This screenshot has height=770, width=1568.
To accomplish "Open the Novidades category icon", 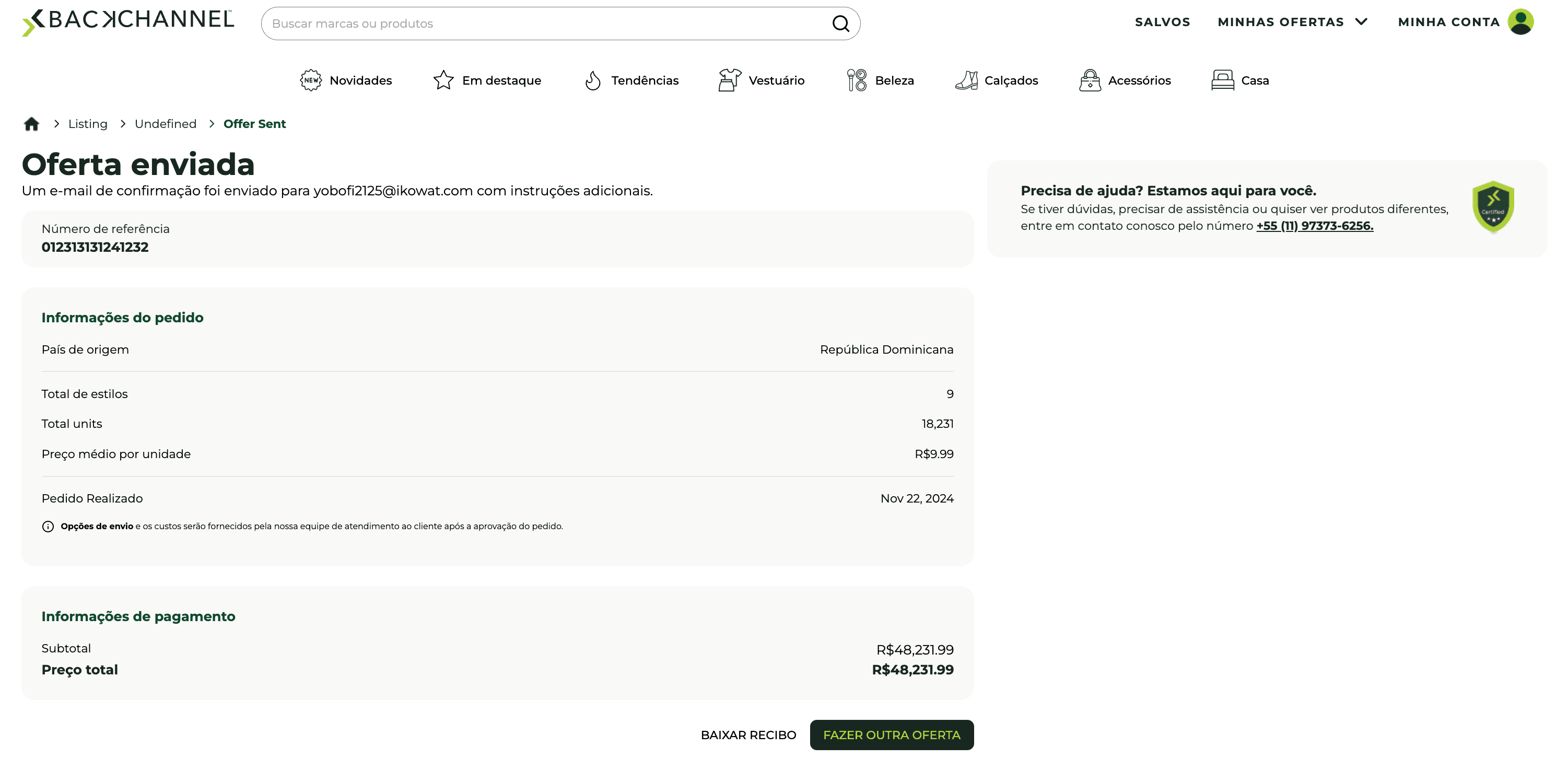I will 310,80.
